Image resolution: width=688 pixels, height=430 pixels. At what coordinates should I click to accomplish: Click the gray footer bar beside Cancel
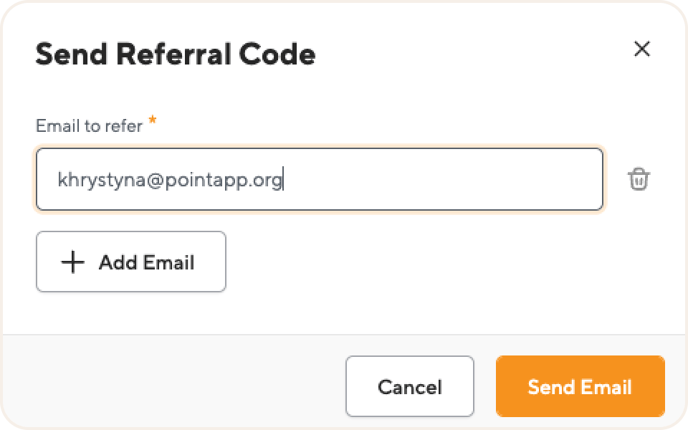(x=174, y=383)
